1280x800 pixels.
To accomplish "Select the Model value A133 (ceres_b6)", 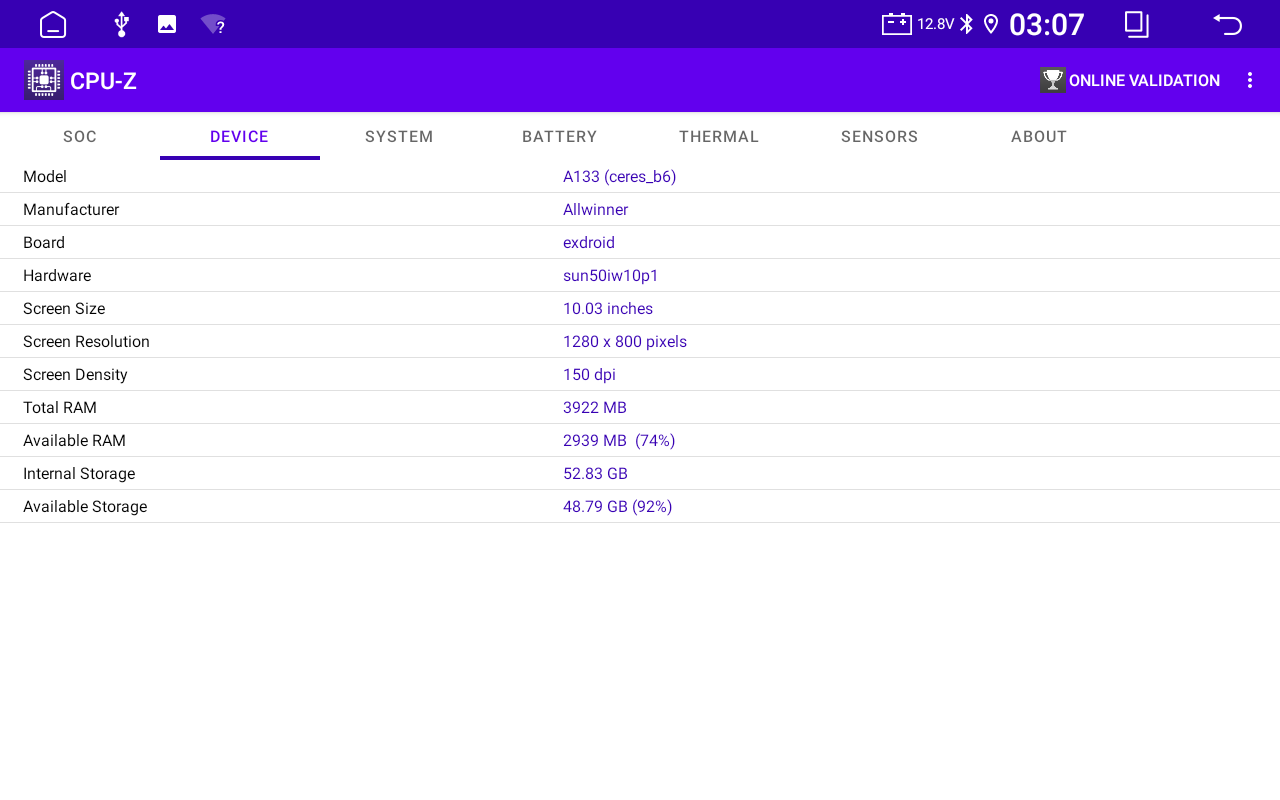I will (x=619, y=176).
